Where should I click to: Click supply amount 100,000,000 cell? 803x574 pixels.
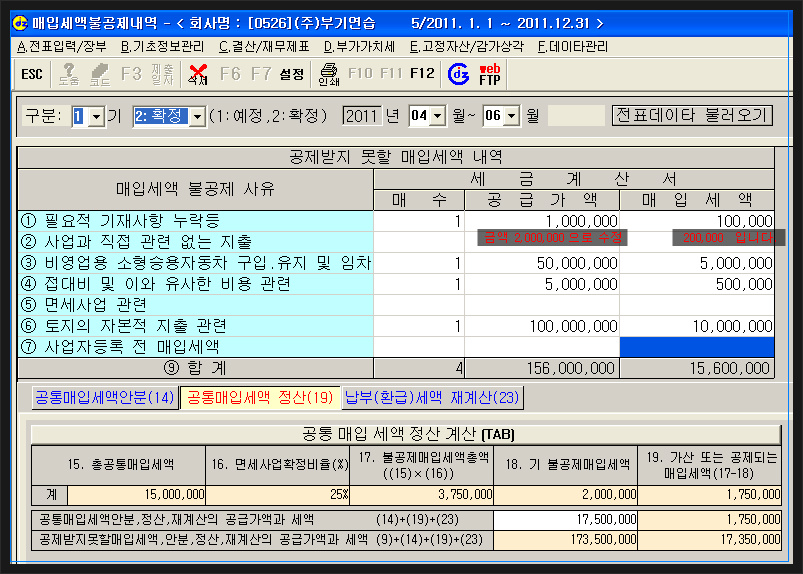point(542,326)
